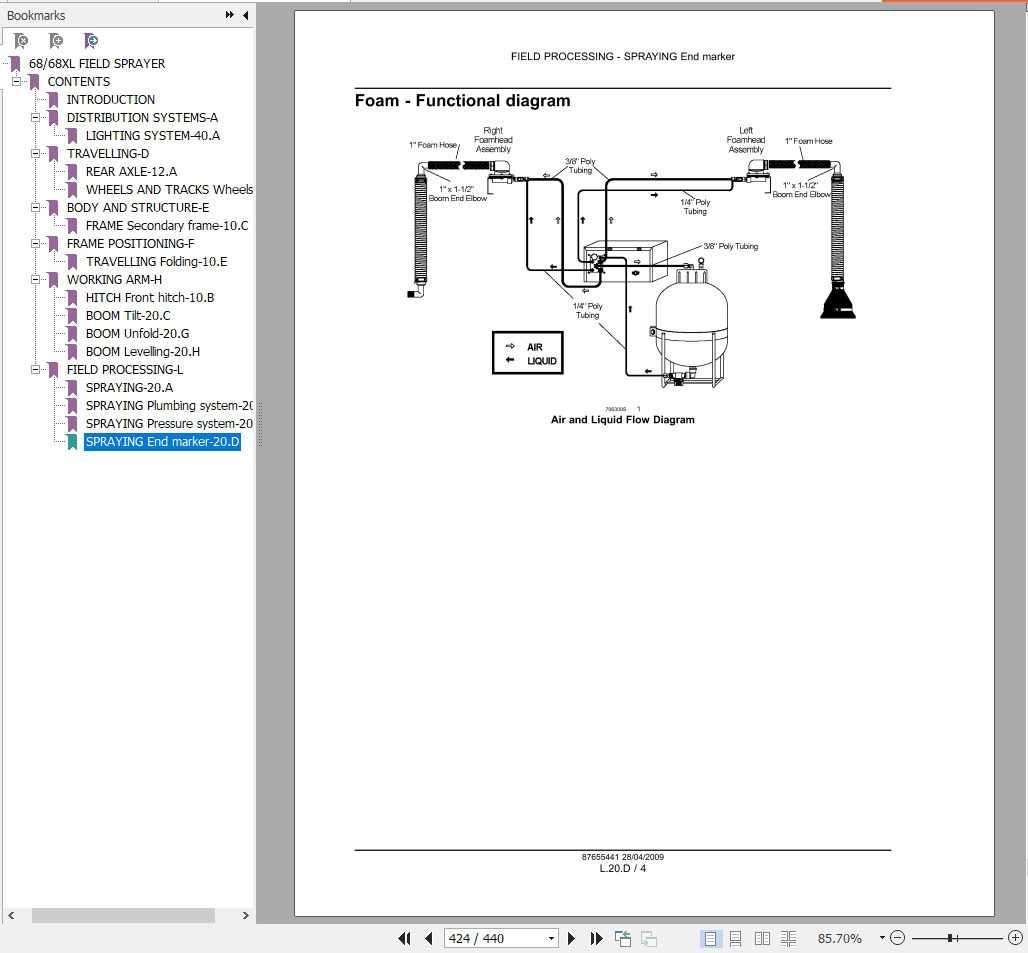Select the SPRAYING End marker-20.D bookmark

tap(162, 442)
